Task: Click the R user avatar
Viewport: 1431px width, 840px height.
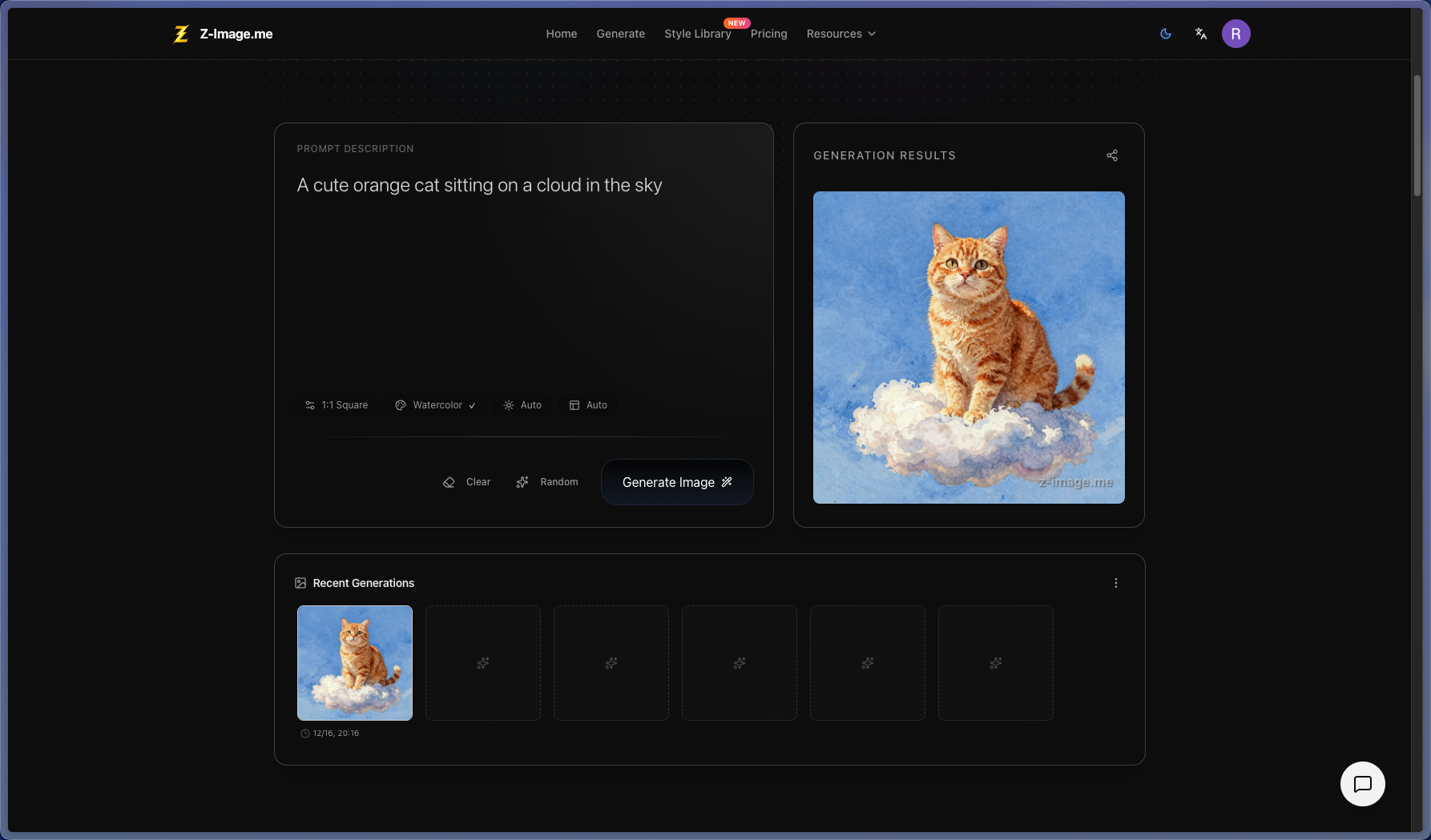Action: tap(1236, 34)
